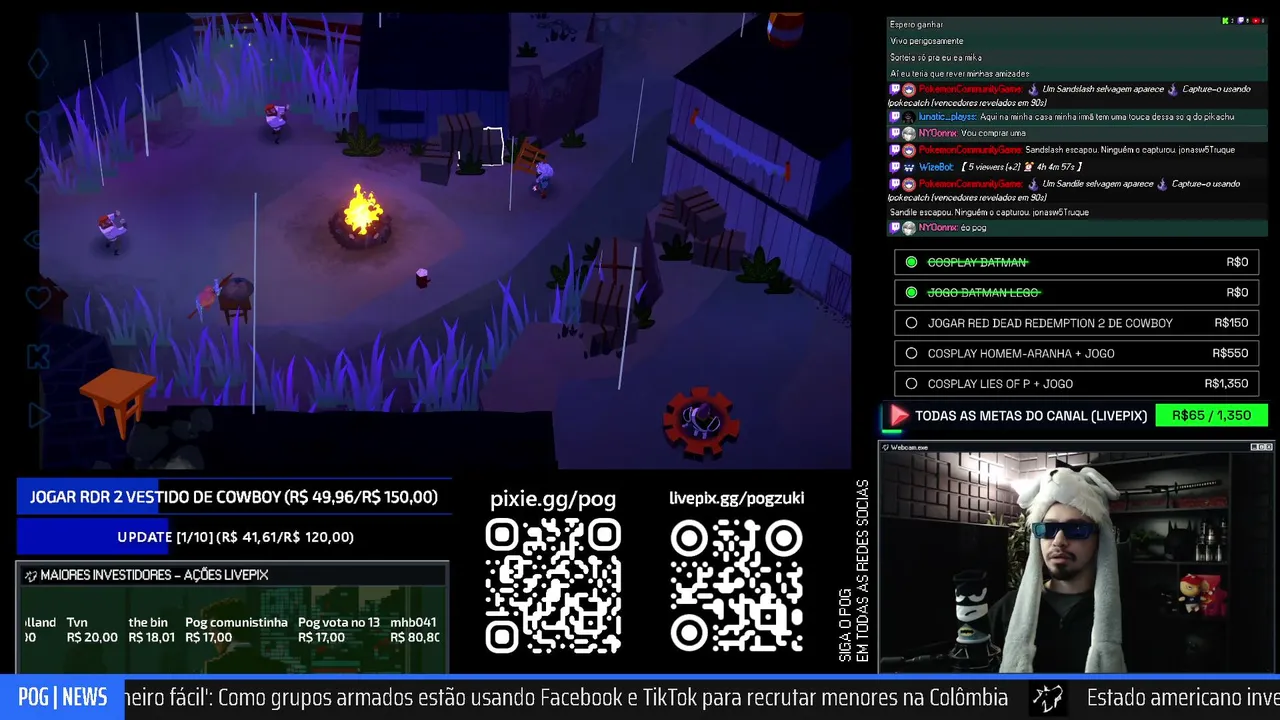
Task: Click the icon beside 'MAIORES INVESTIDORES' header
Action: tap(30, 575)
